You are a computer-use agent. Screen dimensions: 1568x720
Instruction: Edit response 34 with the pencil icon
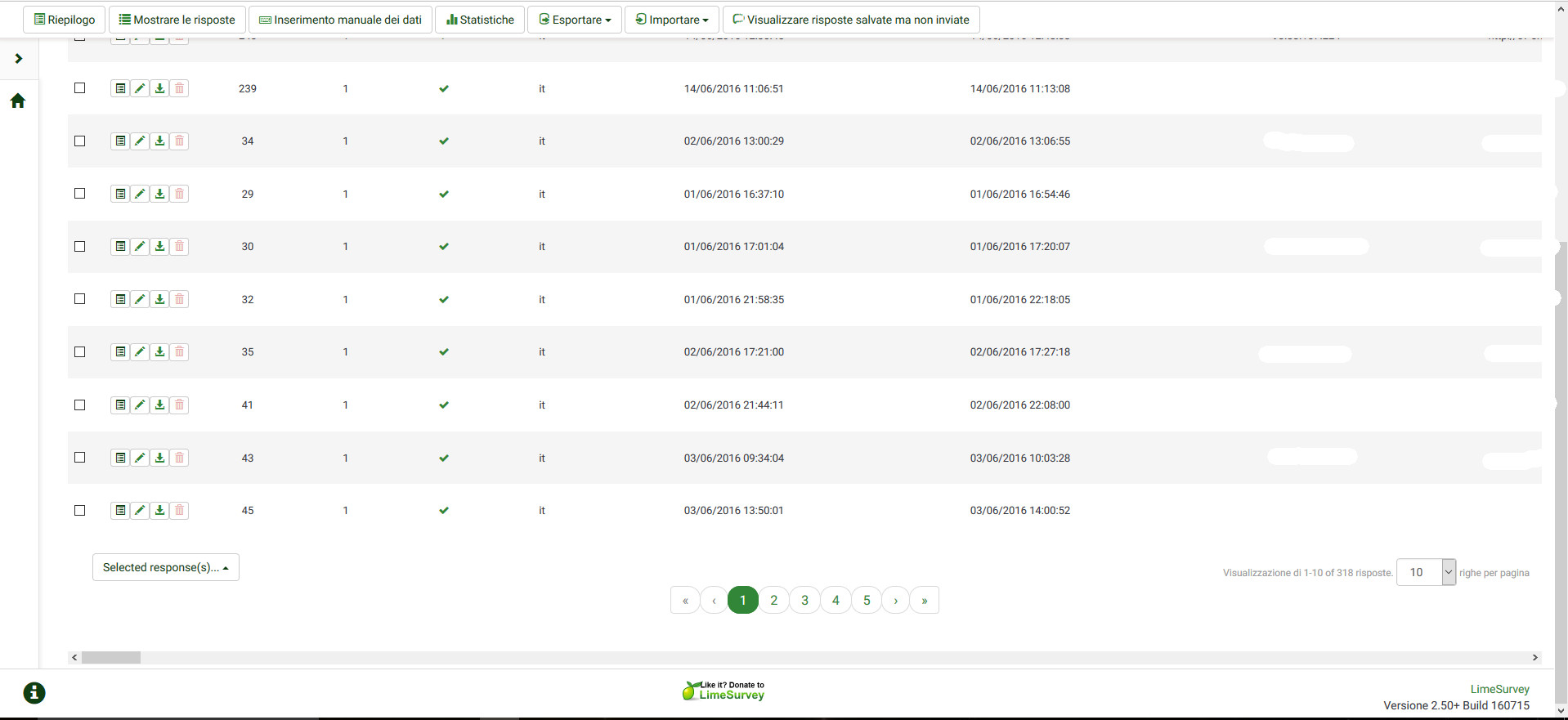pos(140,141)
